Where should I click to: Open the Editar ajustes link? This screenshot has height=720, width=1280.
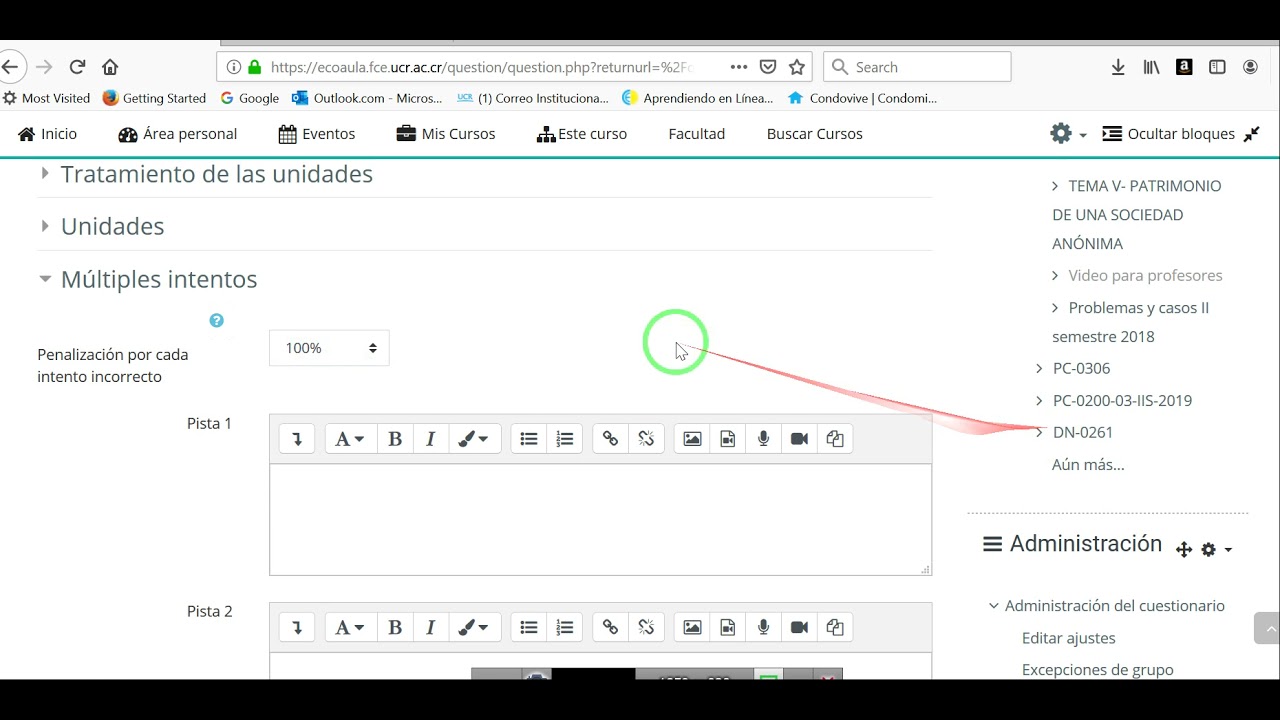(x=1069, y=638)
